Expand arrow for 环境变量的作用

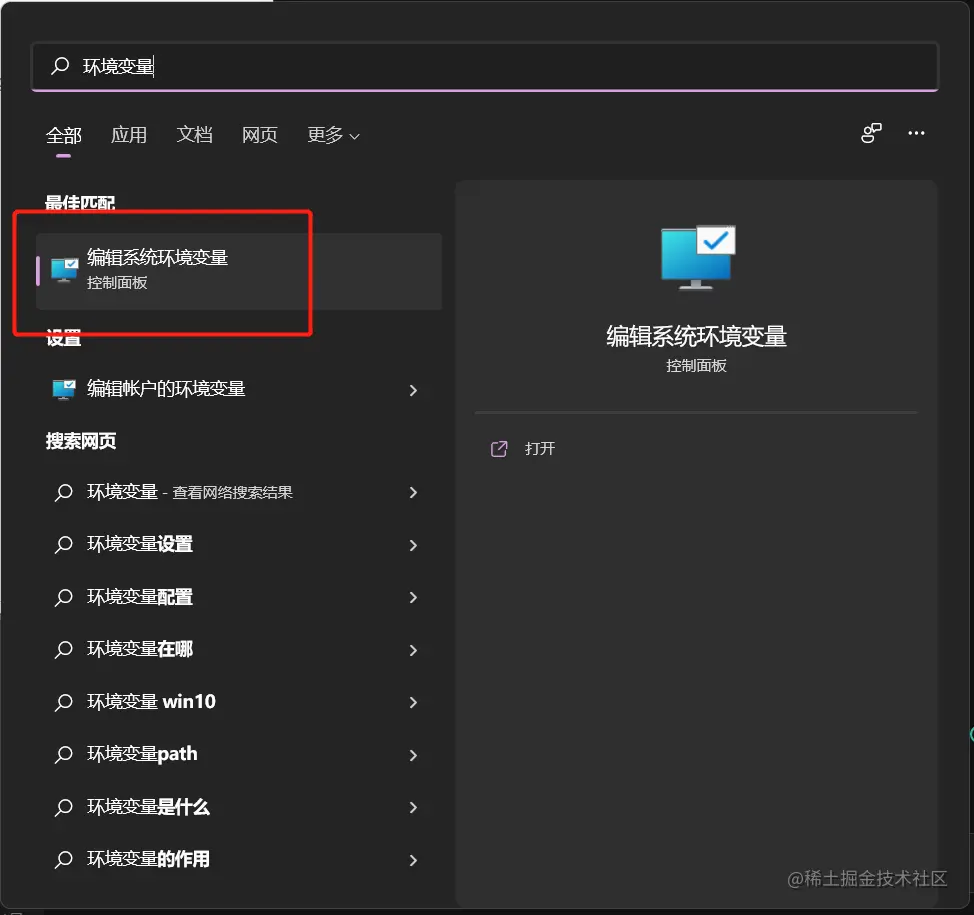pyautogui.click(x=413, y=860)
